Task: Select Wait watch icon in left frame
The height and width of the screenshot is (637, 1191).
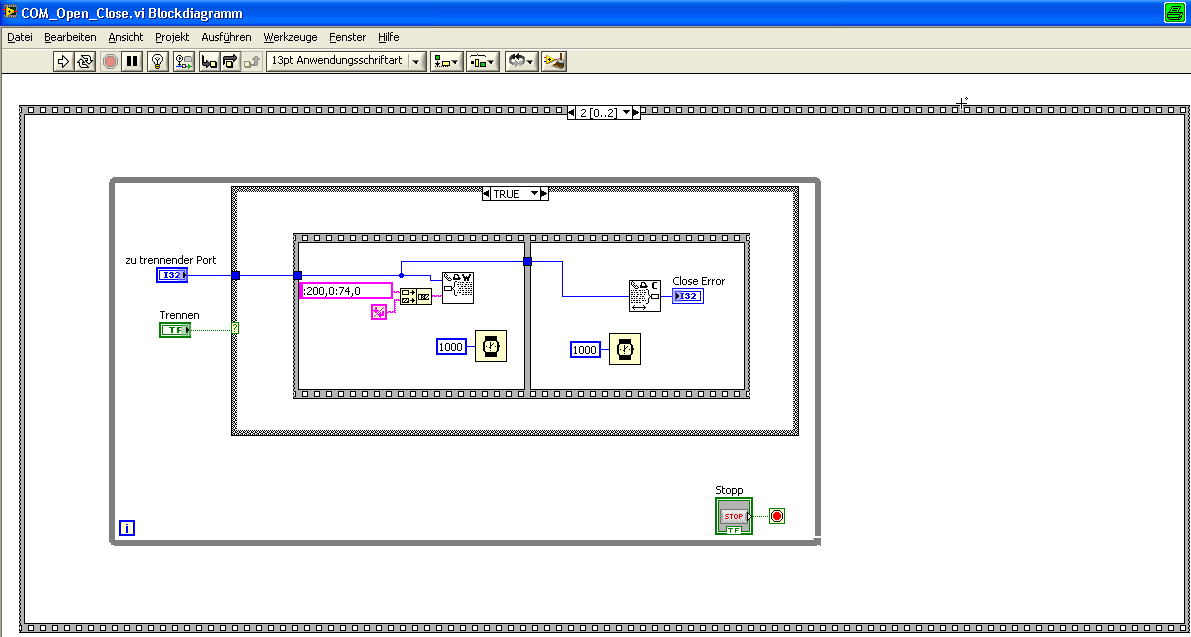Action: pyautogui.click(x=491, y=345)
